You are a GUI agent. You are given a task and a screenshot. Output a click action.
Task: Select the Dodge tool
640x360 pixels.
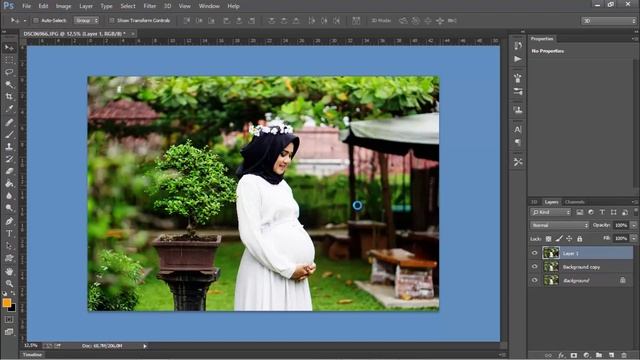(9, 208)
